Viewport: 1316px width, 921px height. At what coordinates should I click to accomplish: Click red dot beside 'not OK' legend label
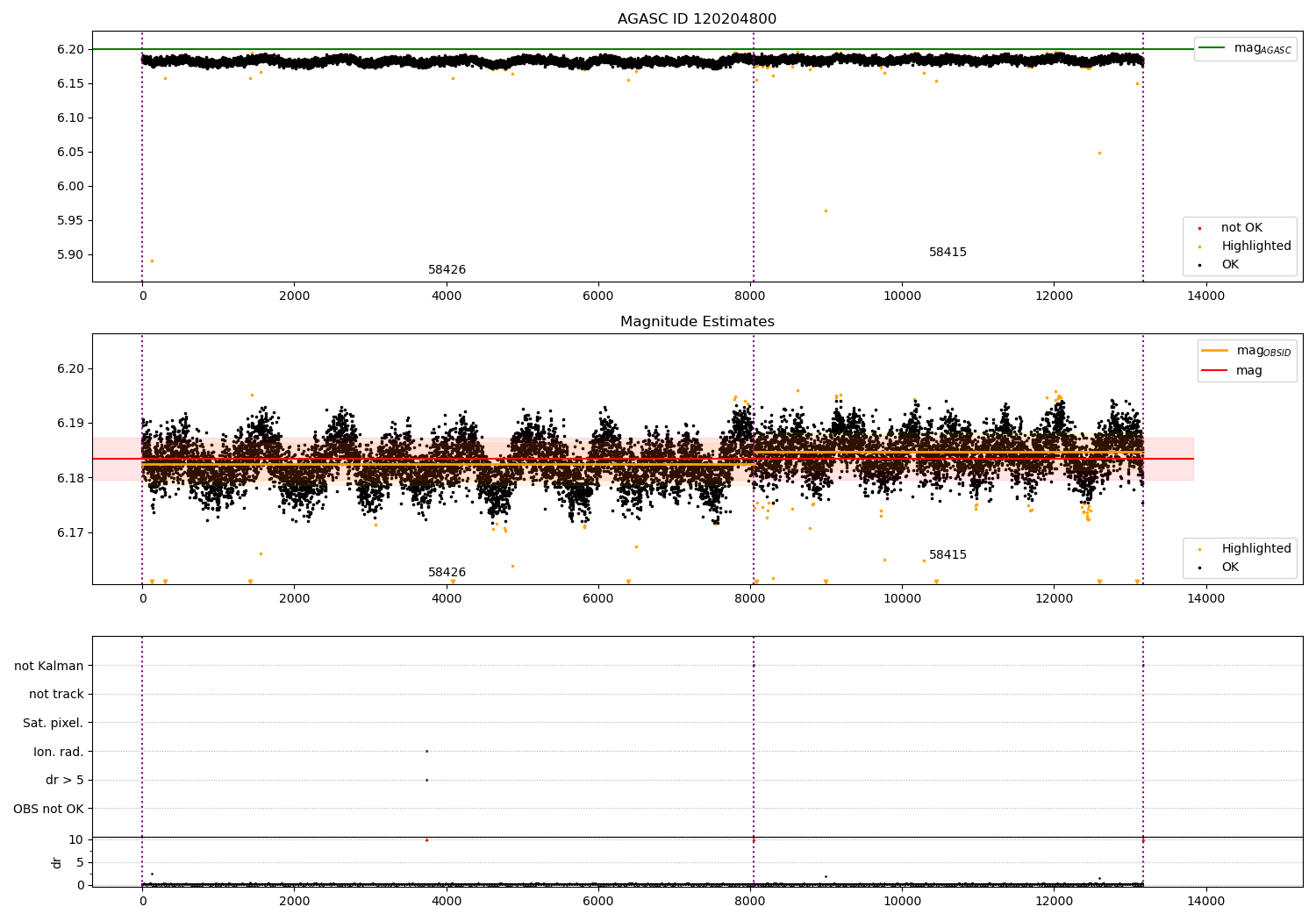1199,229
